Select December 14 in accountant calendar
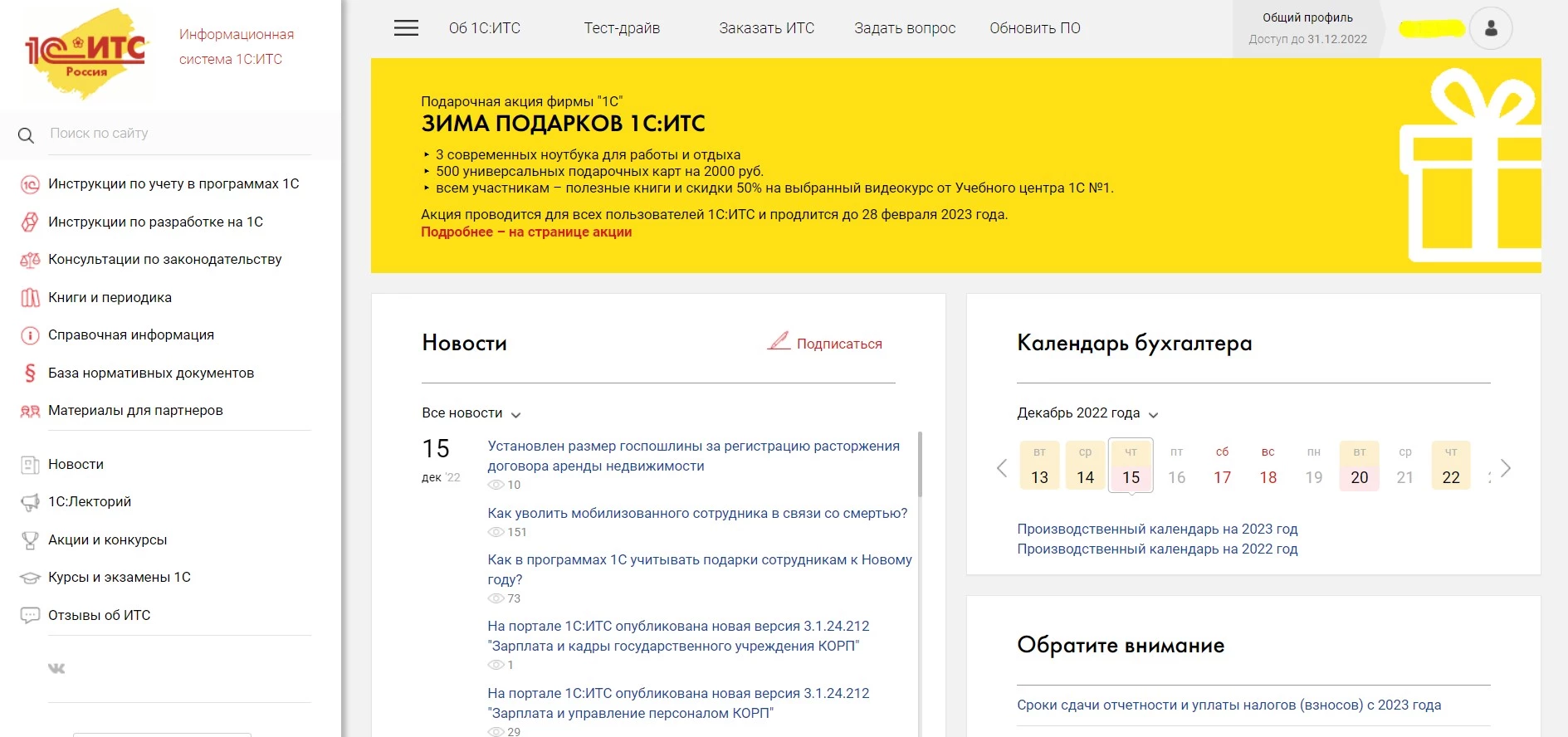This screenshot has height=737, width=1568. tap(1085, 466)
